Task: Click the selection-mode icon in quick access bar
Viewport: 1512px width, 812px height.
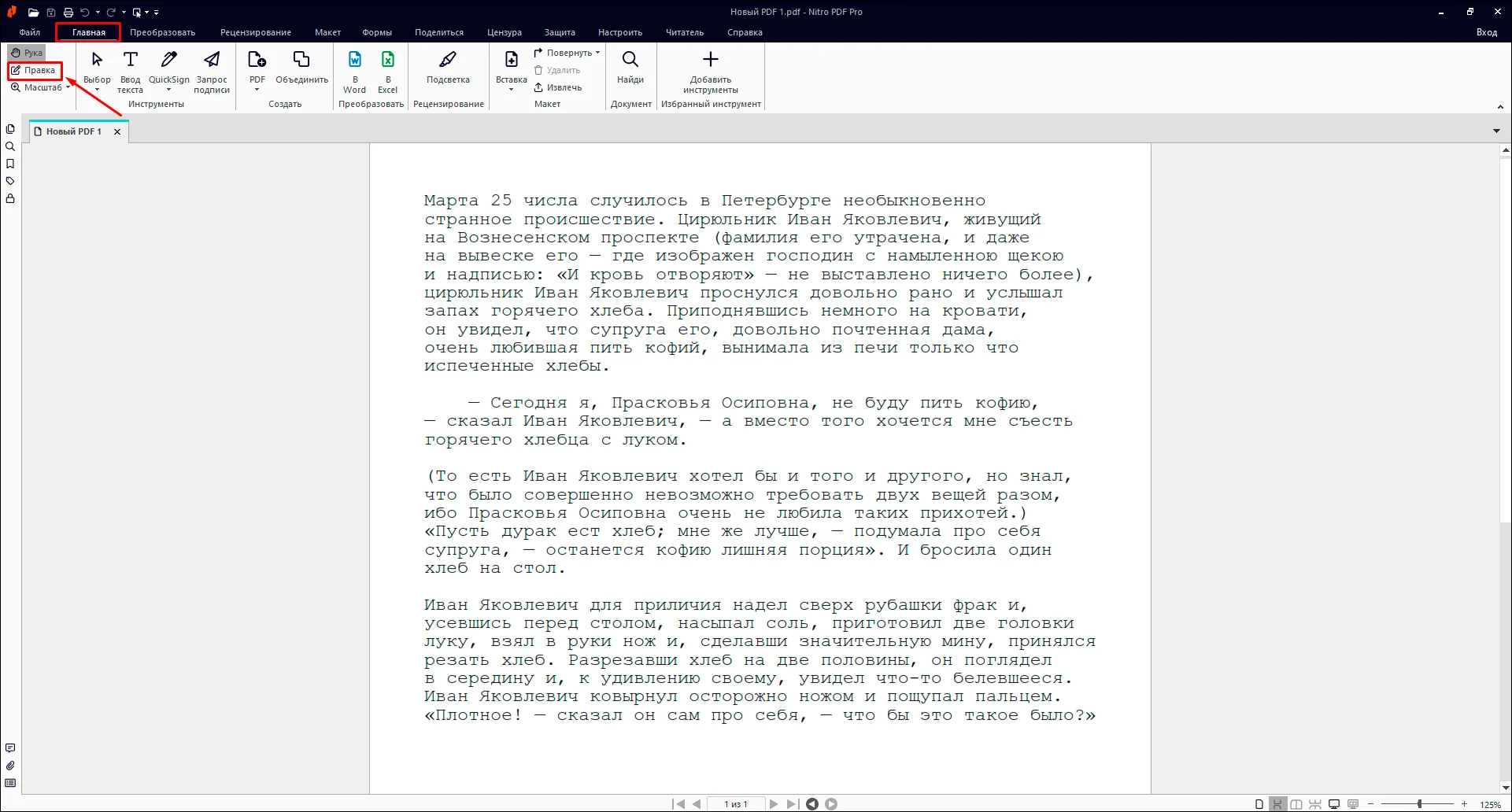Action: click(x=137, y=13)
